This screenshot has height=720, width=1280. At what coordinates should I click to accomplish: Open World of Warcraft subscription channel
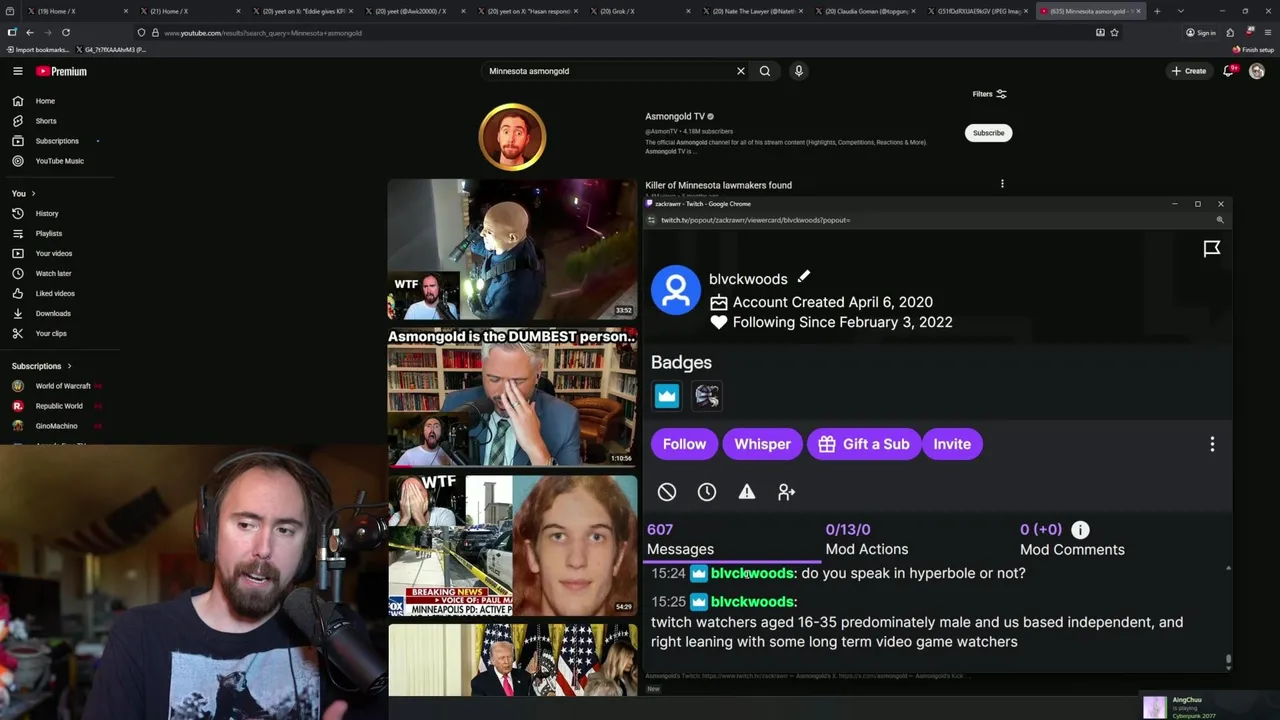[62, 386]
